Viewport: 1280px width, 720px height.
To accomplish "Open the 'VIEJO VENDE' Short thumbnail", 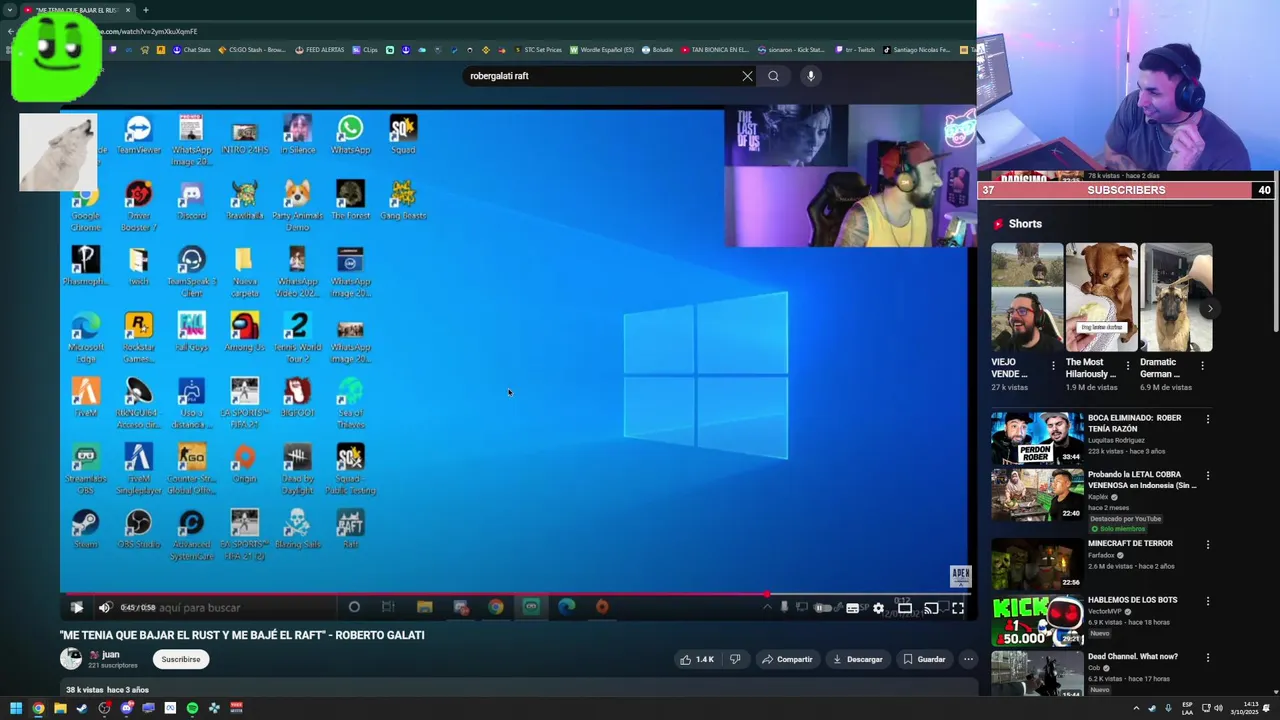I will (1027, 297).
